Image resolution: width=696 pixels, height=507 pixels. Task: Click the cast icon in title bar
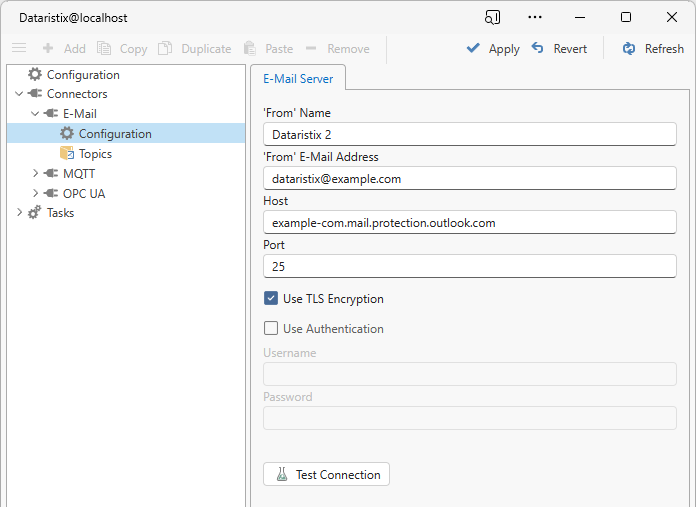[x=492, y=17]
